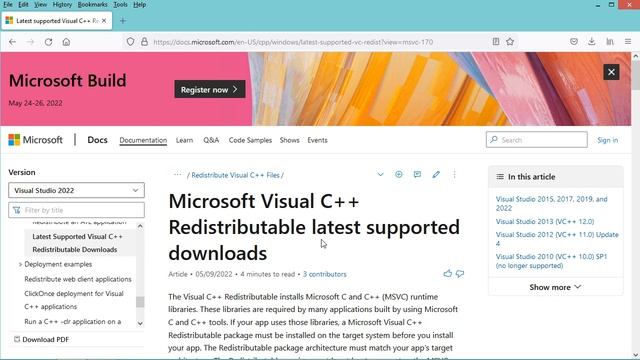This screenshot has width=640, height=360.
Task: Click the Filter by title field
Action: click(76, 210)
